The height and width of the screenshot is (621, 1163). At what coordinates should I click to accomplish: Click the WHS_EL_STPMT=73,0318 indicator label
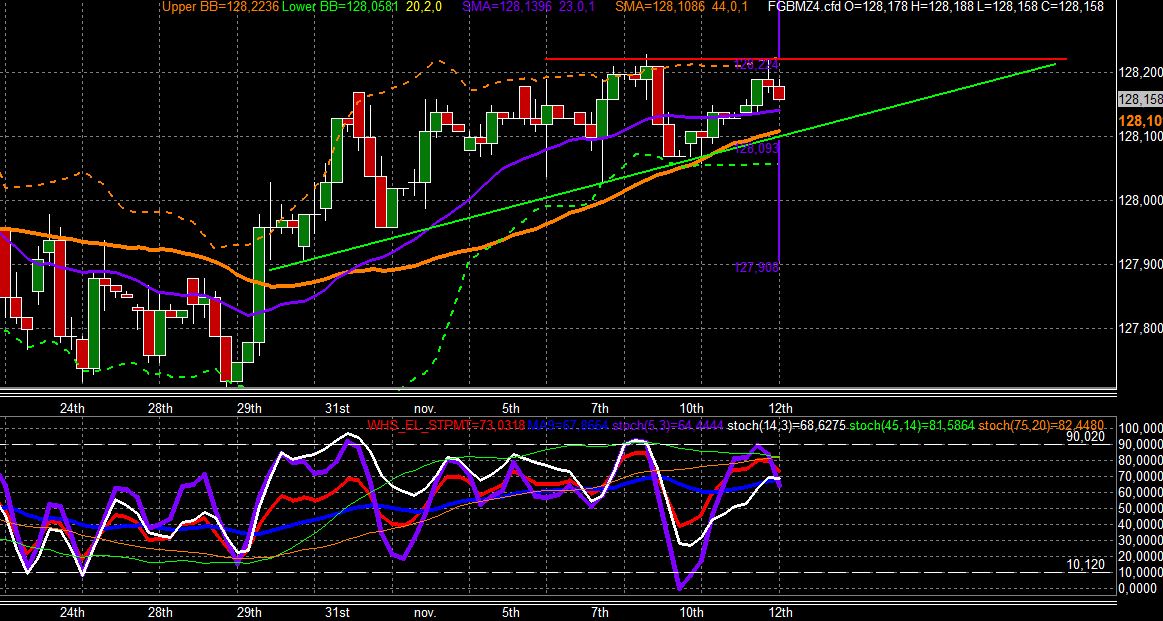pos(447,426)
